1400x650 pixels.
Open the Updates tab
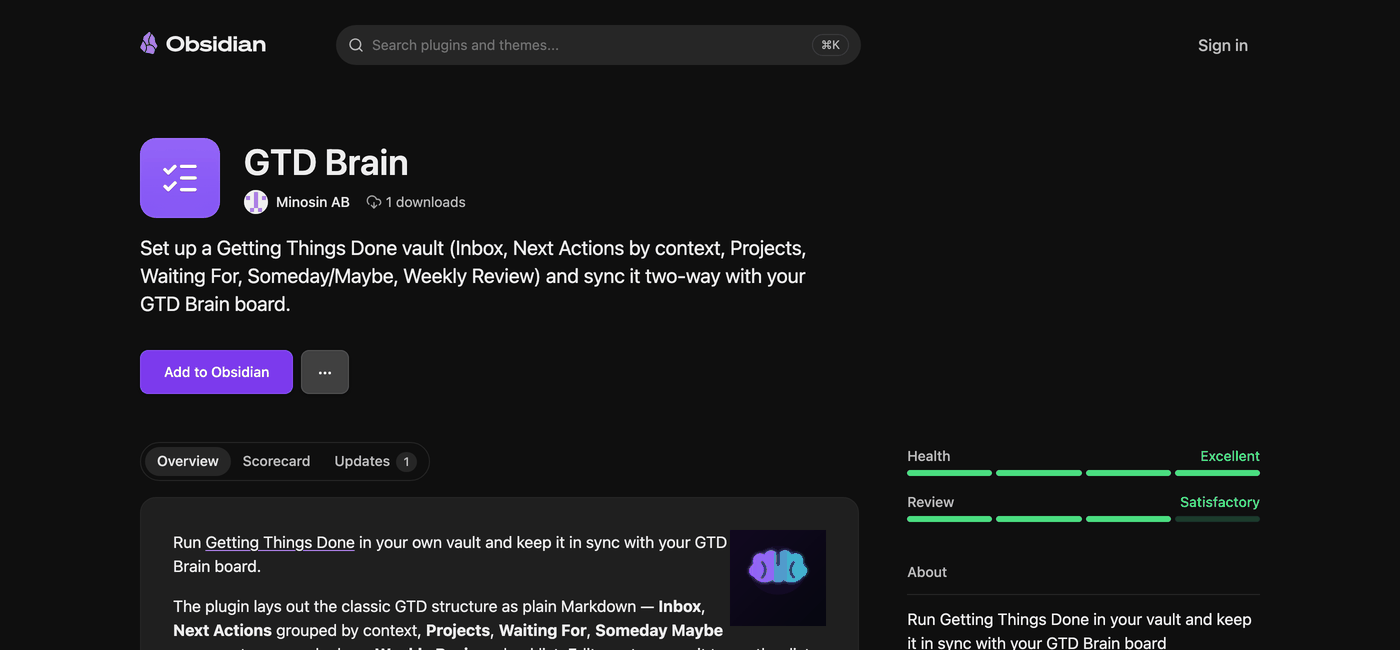click(374, 461)
